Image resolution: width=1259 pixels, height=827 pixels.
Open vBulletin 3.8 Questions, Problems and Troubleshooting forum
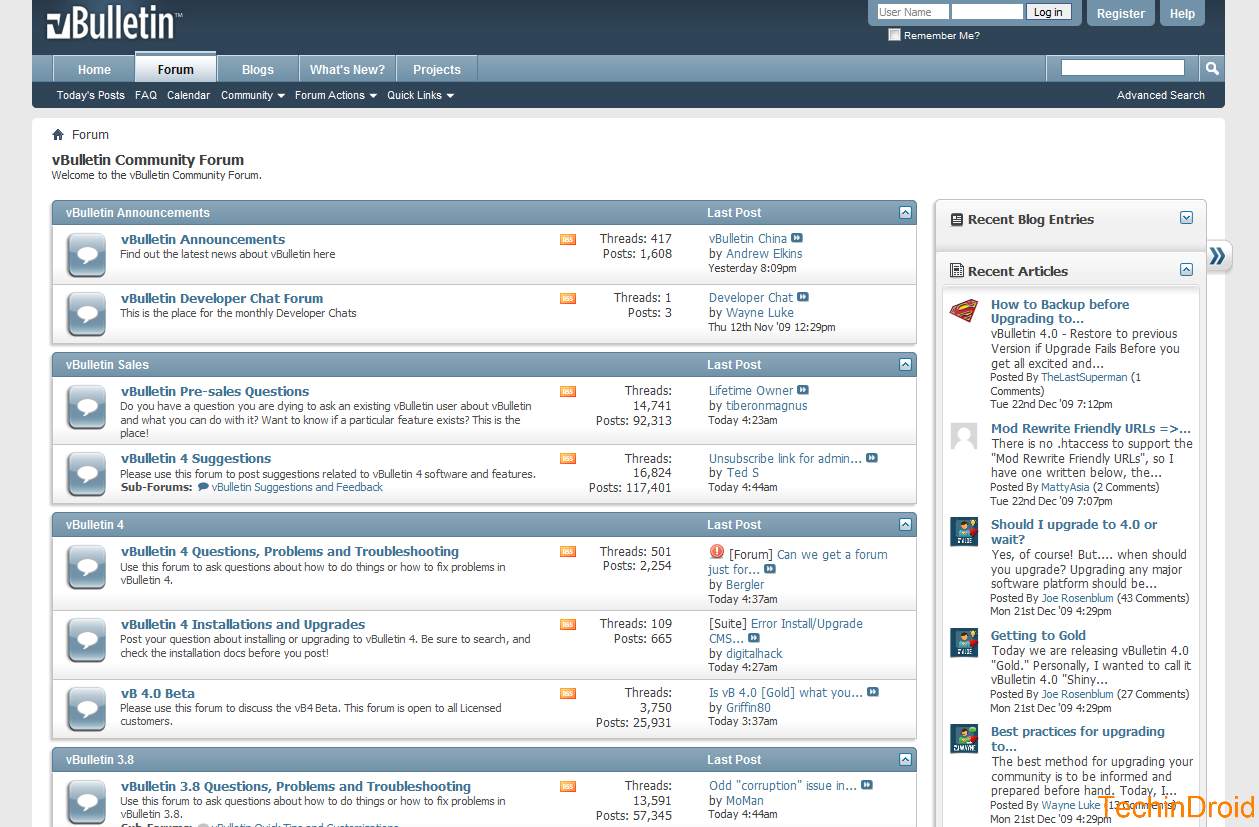296,786
